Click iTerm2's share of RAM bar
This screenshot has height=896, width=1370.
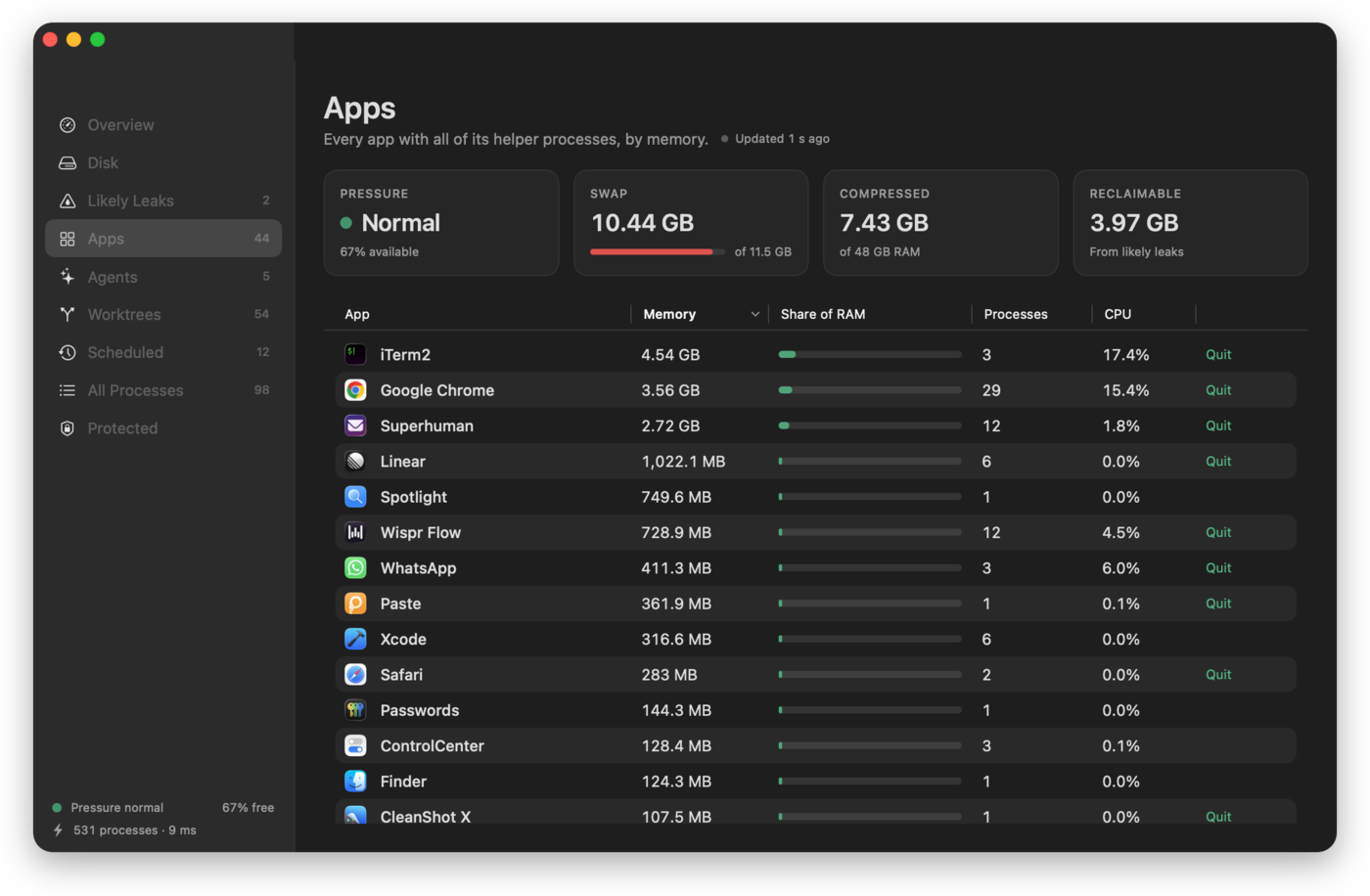pyautogui.click(x=870, y=354)
